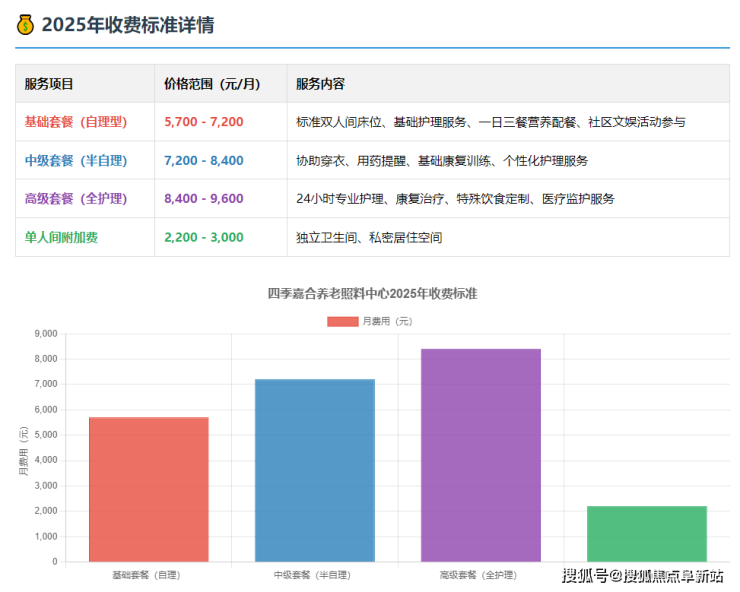The image size is (740, 592).
Task: Click the chart title 四季嘉合养老照料中心2025年收费标准
Action: [x=372, y=293]
